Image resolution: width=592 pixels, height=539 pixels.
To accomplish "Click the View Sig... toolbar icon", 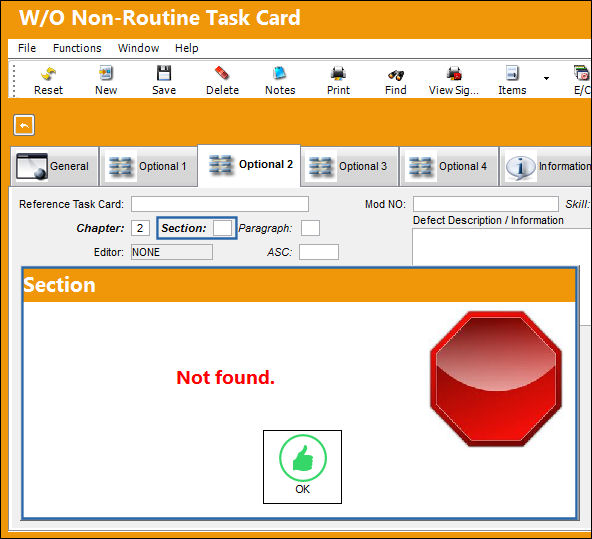I will pyautogui.click(x=454, y=80).
